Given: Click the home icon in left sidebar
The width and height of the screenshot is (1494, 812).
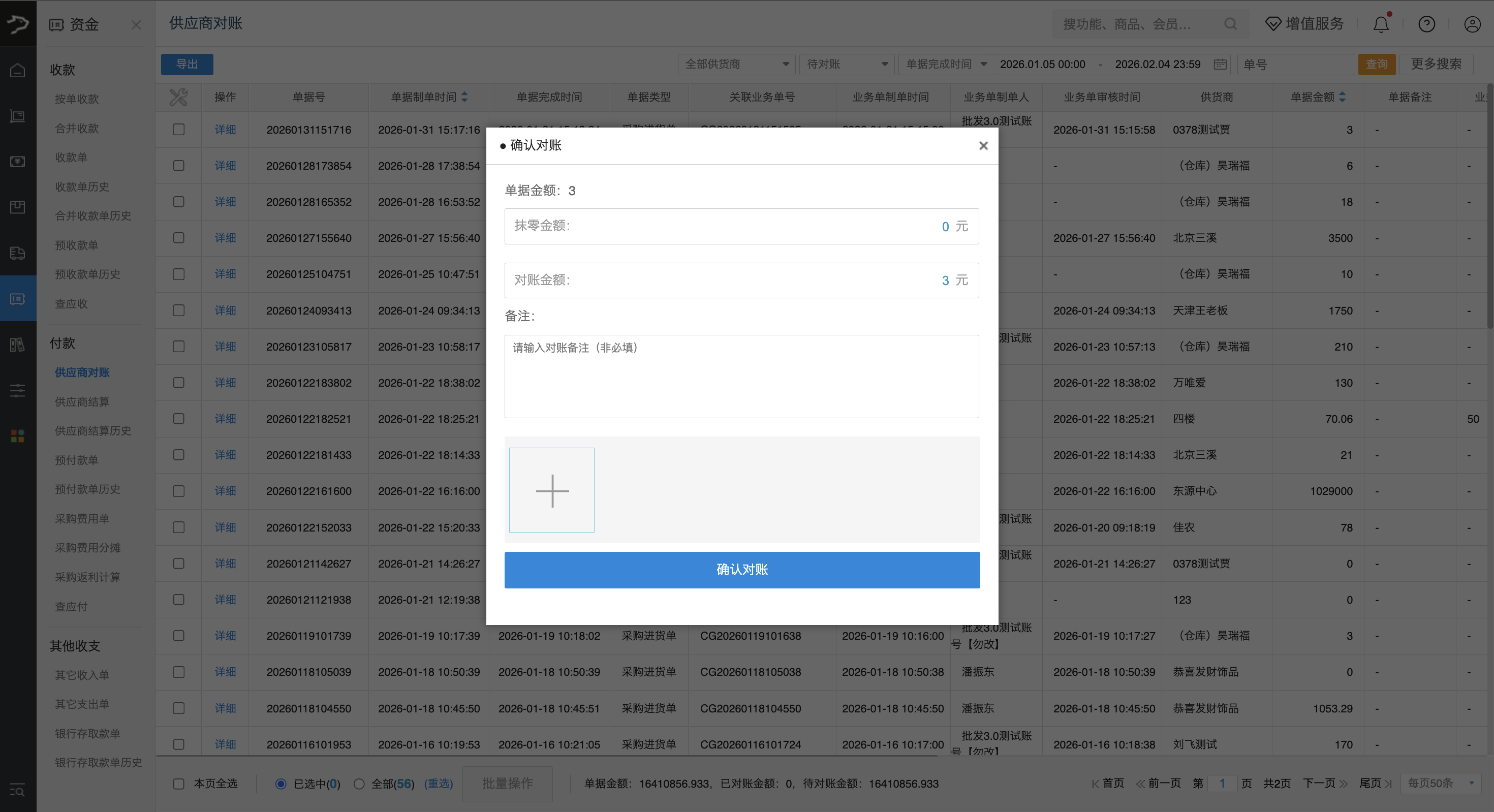Looking at the screenshot, I should (x=17, y=70).
